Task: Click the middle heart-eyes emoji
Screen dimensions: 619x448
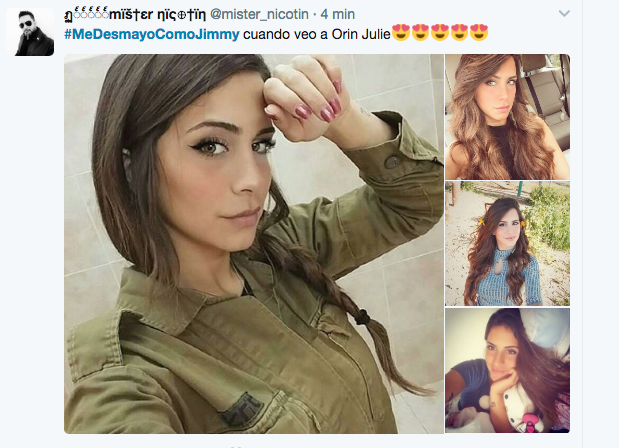Action: (x=440, y=32)
